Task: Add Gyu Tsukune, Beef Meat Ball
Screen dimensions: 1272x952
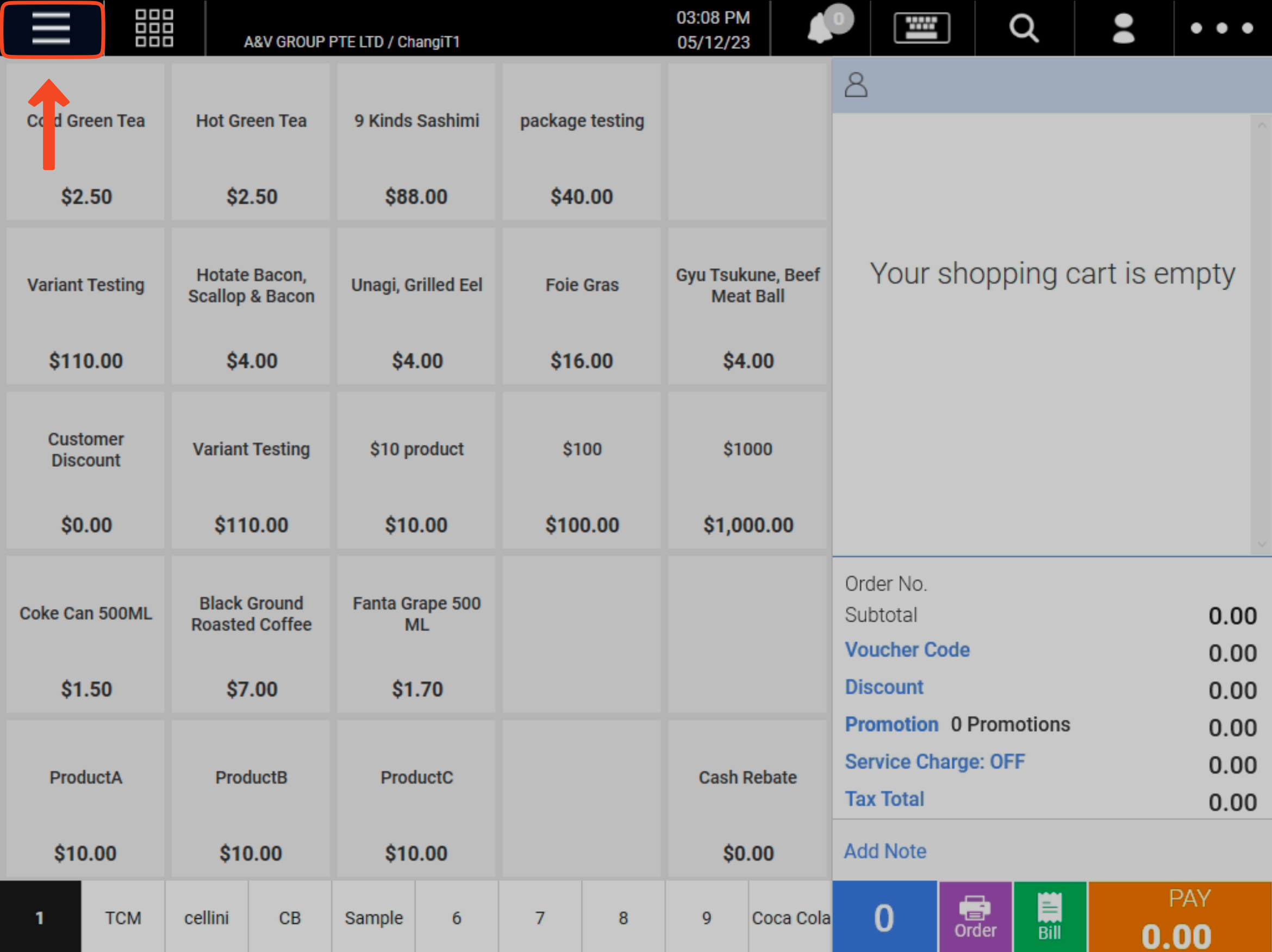Action: (x=747, y=306)
